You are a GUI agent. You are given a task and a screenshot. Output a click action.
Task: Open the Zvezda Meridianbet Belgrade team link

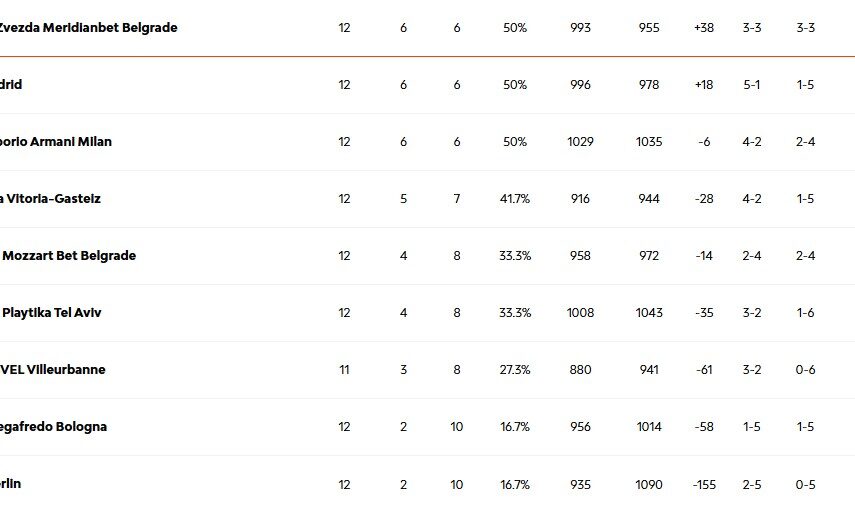point(88,28)
